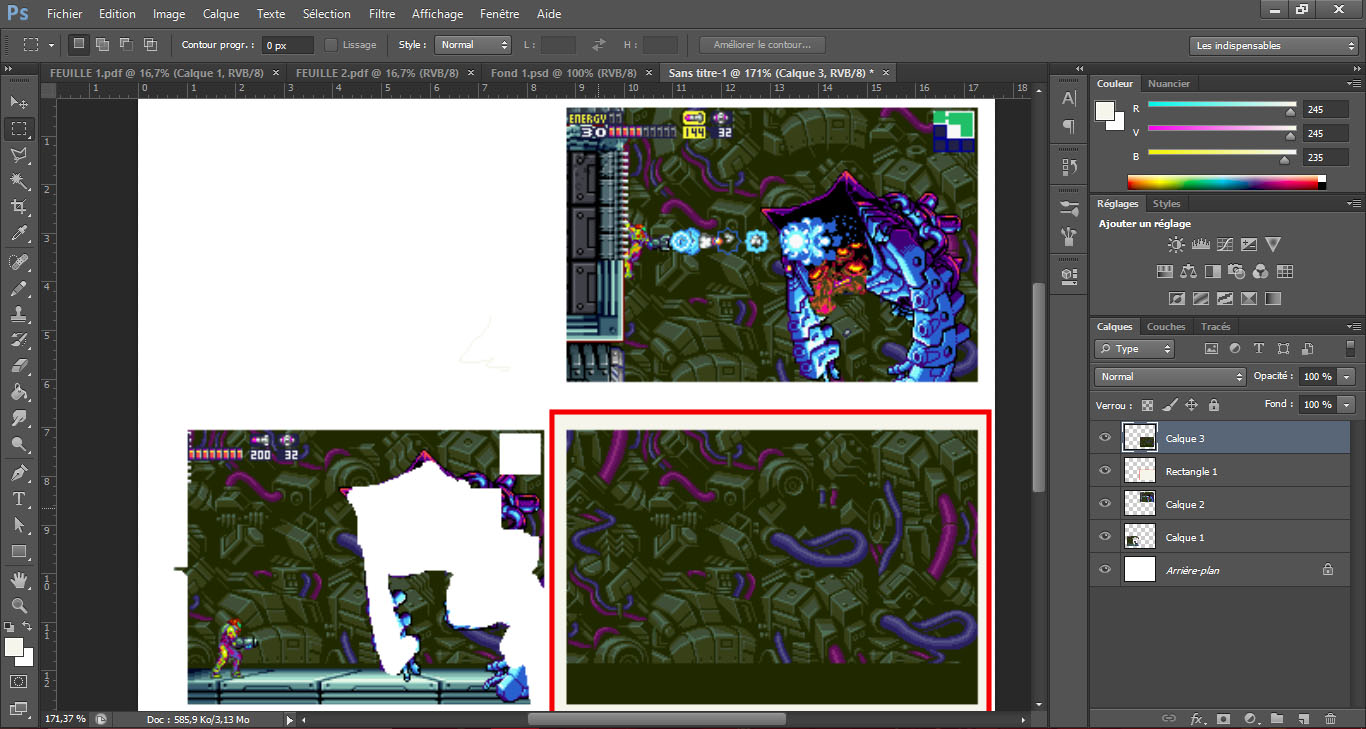
Task: Toggle visibility of Rectangle 1 layer
Action: pos(1105,471)
